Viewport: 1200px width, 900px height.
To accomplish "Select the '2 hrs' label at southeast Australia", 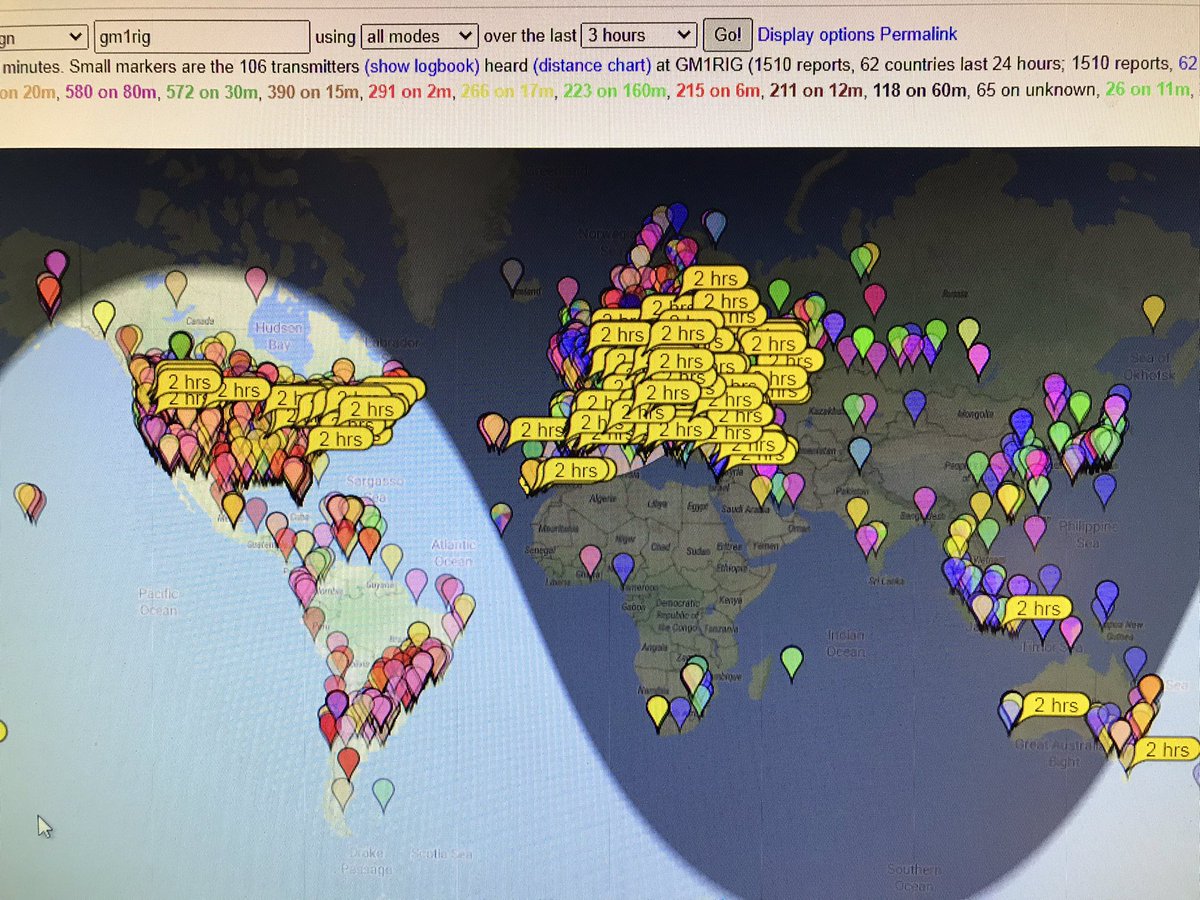I will pos(1167,750).
